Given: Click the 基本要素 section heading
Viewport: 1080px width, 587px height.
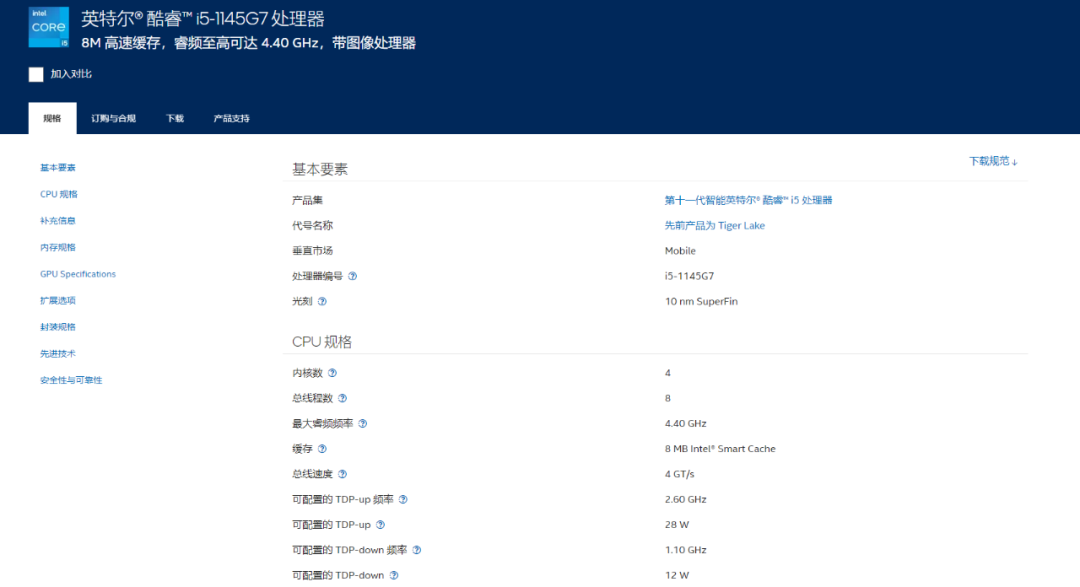Looking at the screenshot, I should [320, 169].
